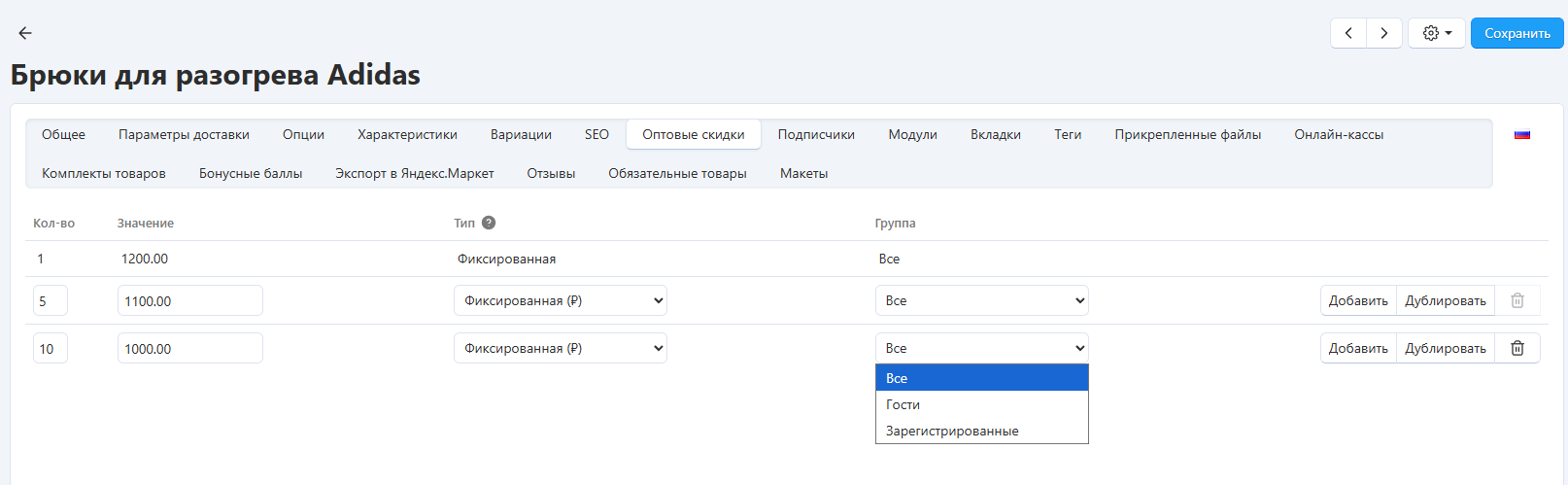Screen dimensions: 1568x485
Task: Open the Отзывы tab
Action: pyautogui.click(x=551, y=173)
